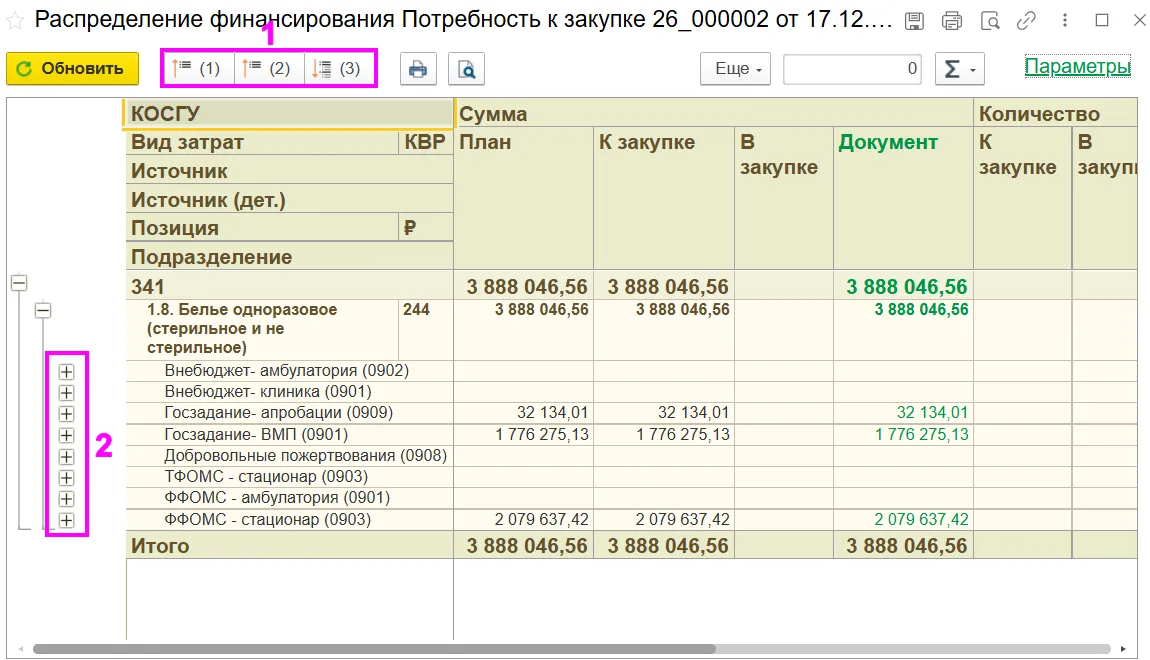Select the Вид затрат header cell

point(262,142)
